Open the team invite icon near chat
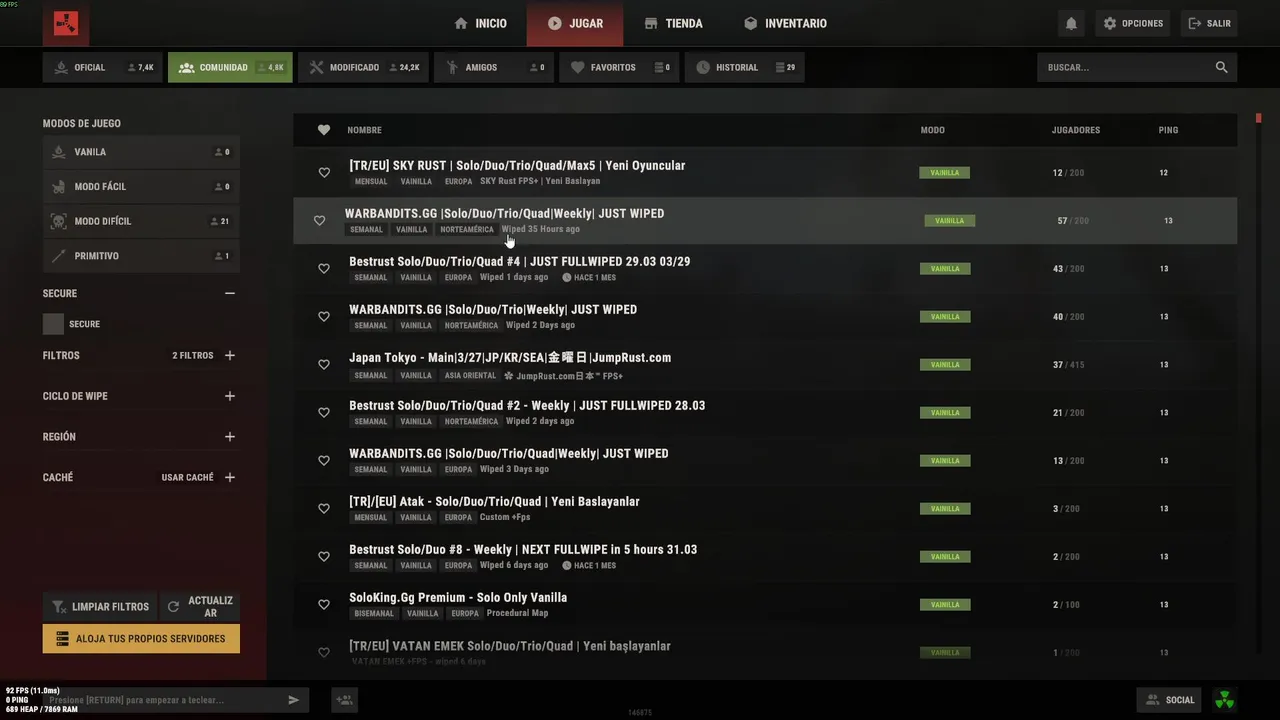 (x=344, y=700)
